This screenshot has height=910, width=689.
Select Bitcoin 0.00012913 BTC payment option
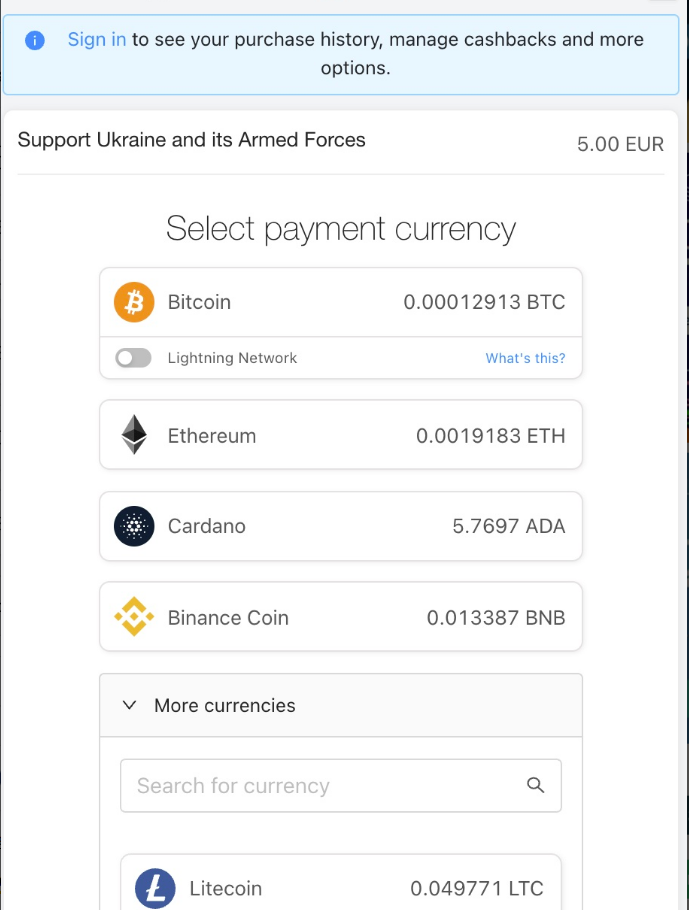(341, 302)
